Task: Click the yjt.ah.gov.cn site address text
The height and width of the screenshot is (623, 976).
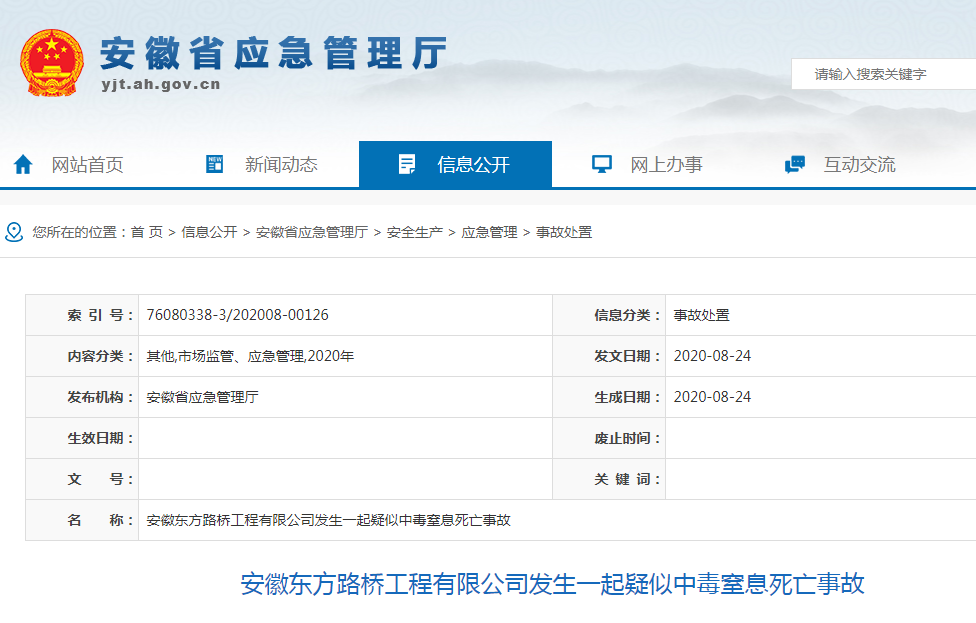Action: tap(161, 84)
